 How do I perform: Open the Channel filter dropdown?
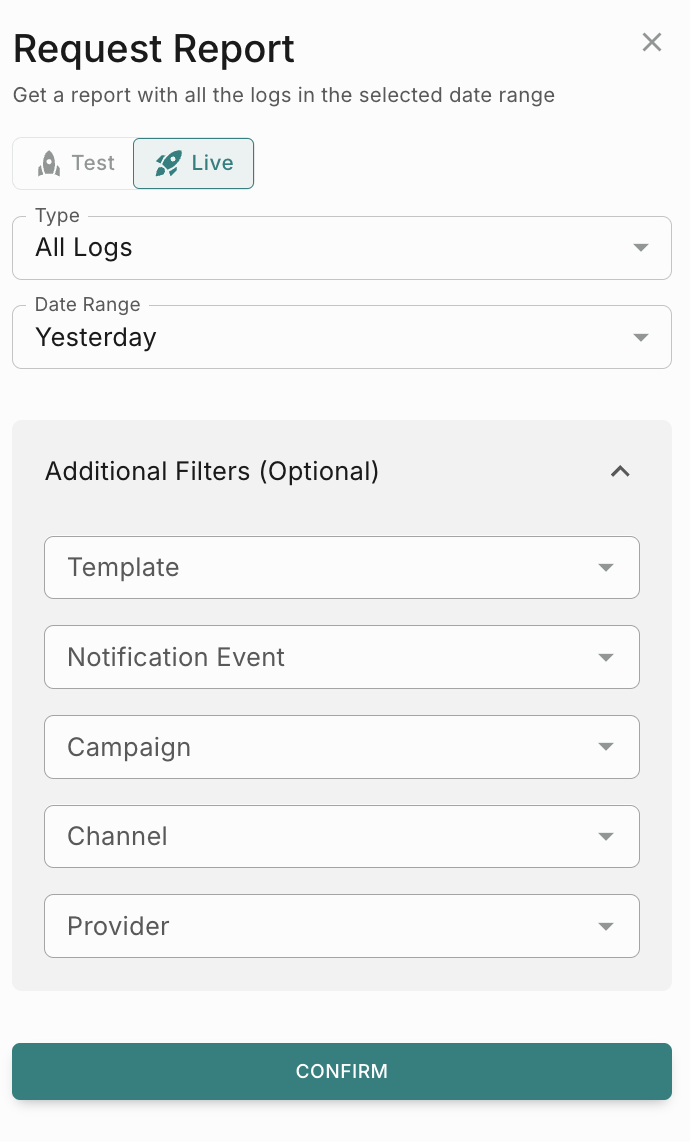click(x=341, y=837)
